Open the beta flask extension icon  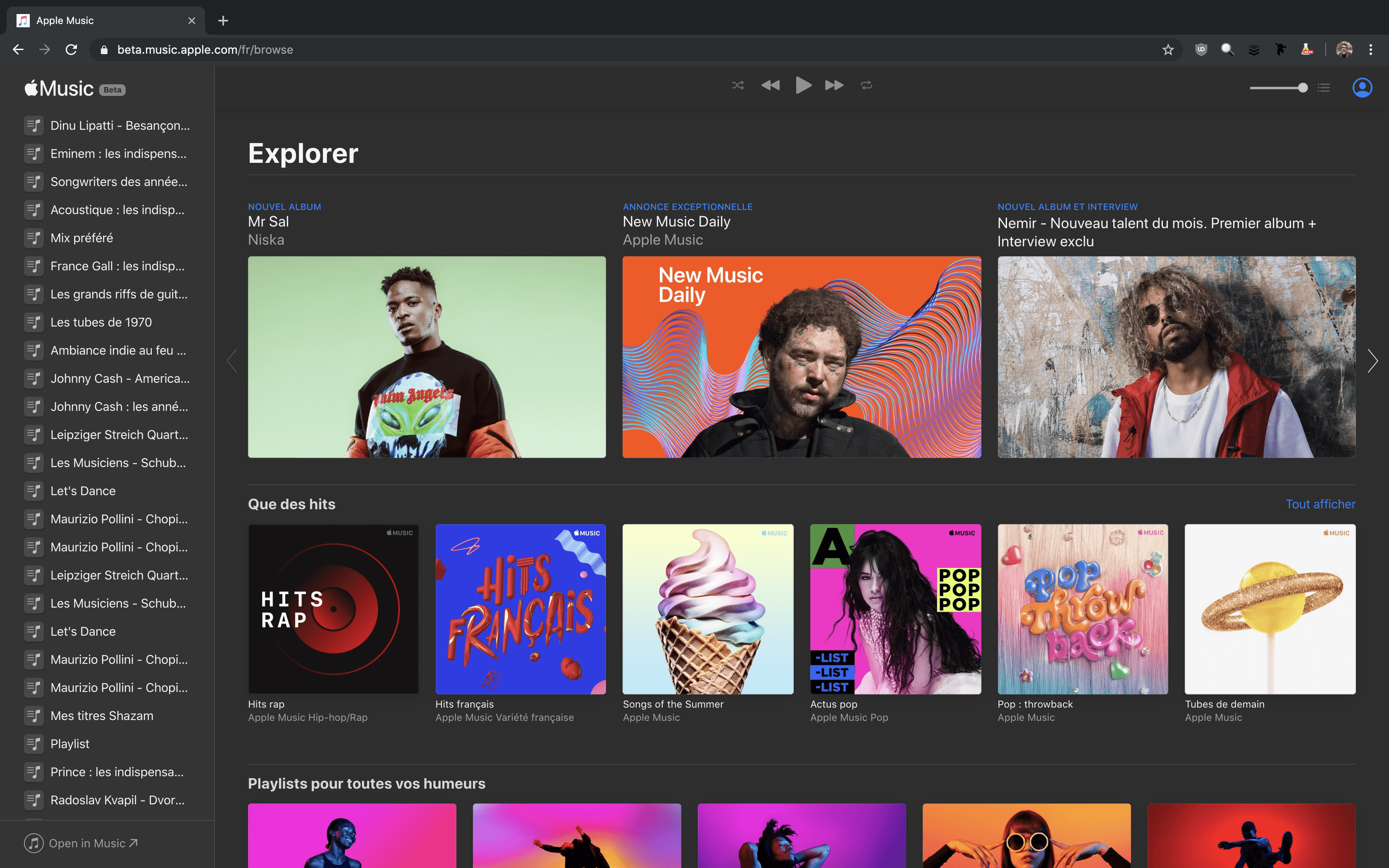[x=1307, y=50]
